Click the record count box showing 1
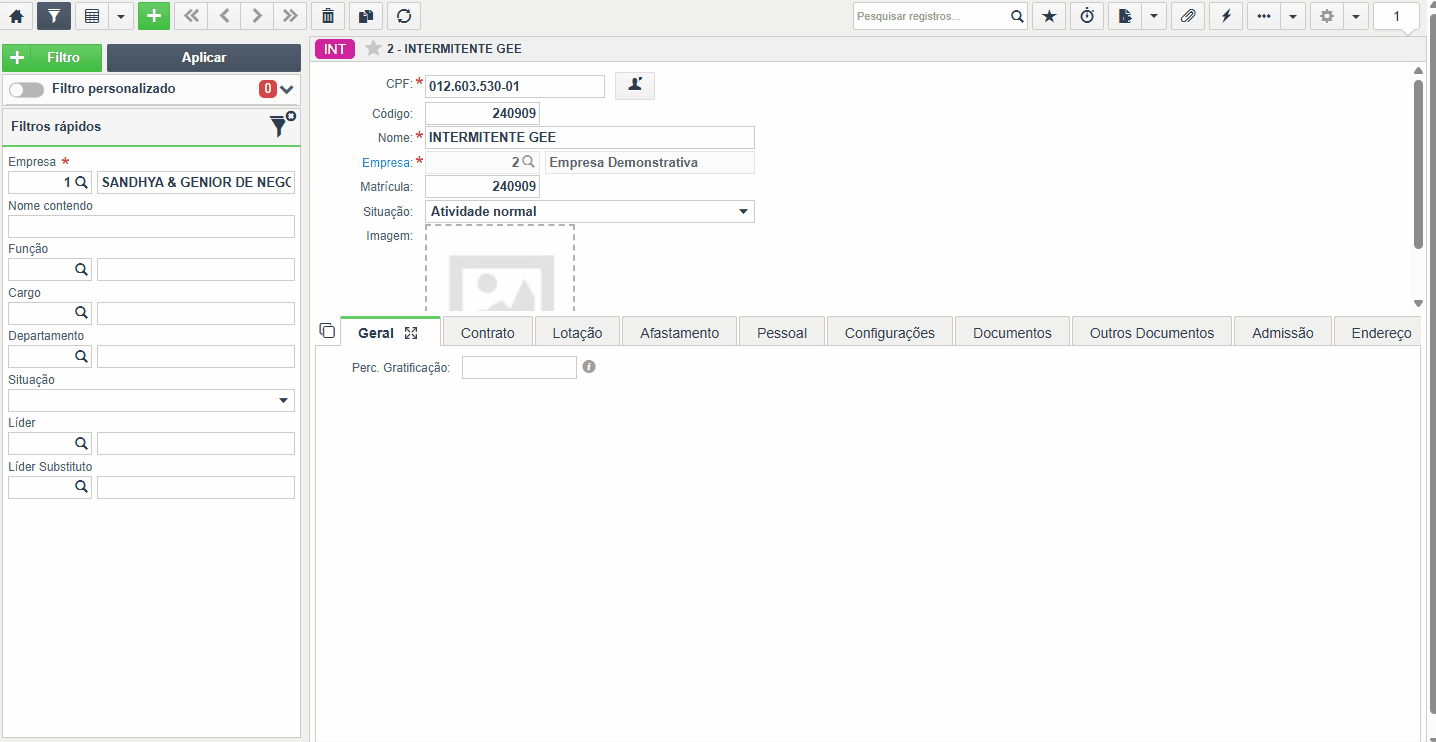 (x=1397, y=16)
